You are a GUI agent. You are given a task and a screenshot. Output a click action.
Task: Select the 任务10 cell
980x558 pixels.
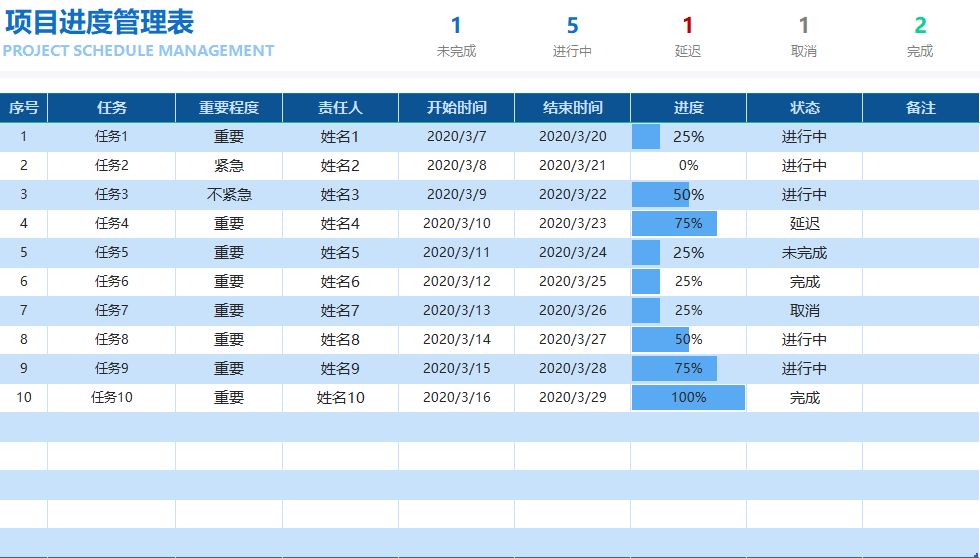112,397
